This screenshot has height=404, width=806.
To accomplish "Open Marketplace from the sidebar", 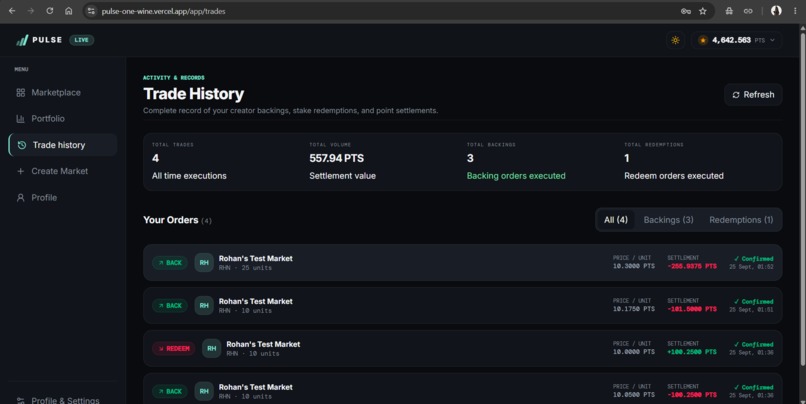I will click(62, 93).
